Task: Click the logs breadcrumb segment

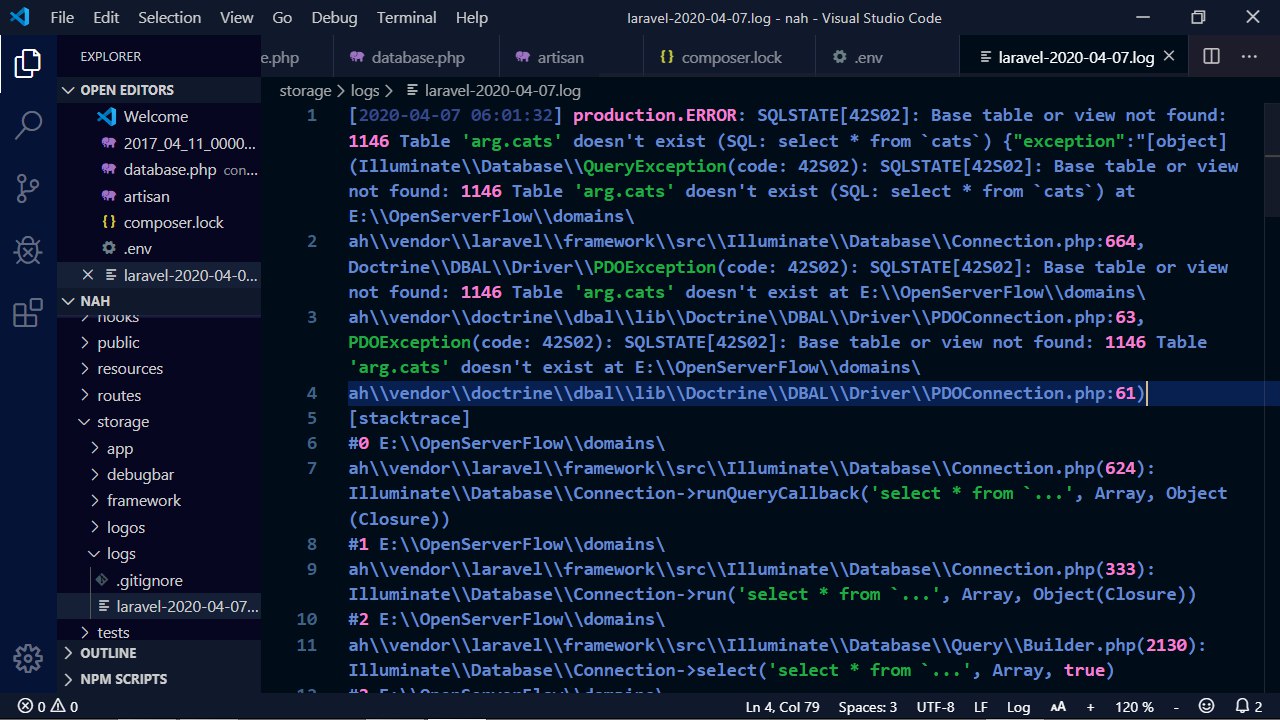Action: 365,90
